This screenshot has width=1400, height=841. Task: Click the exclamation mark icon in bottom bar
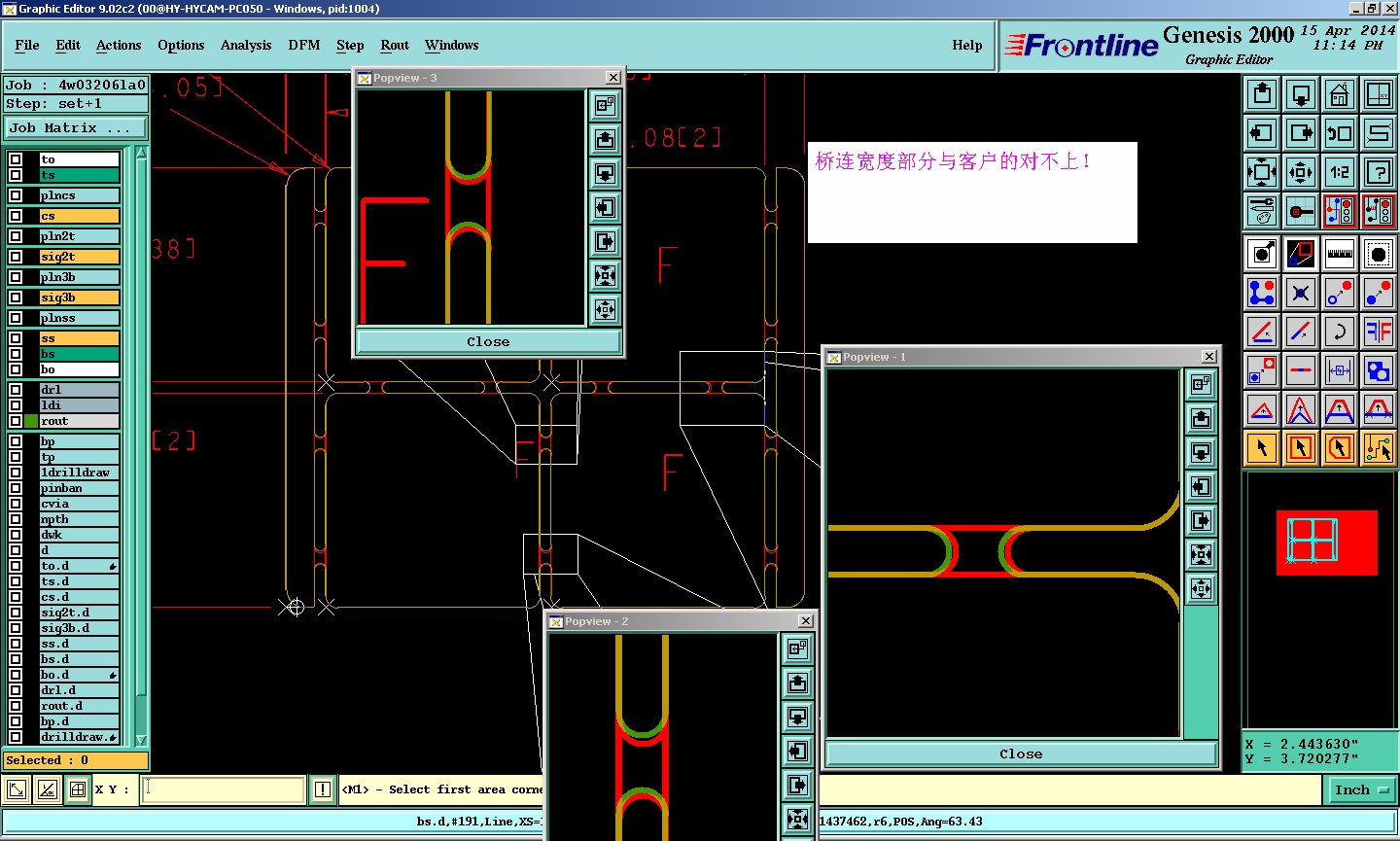[x=323, y=790]
